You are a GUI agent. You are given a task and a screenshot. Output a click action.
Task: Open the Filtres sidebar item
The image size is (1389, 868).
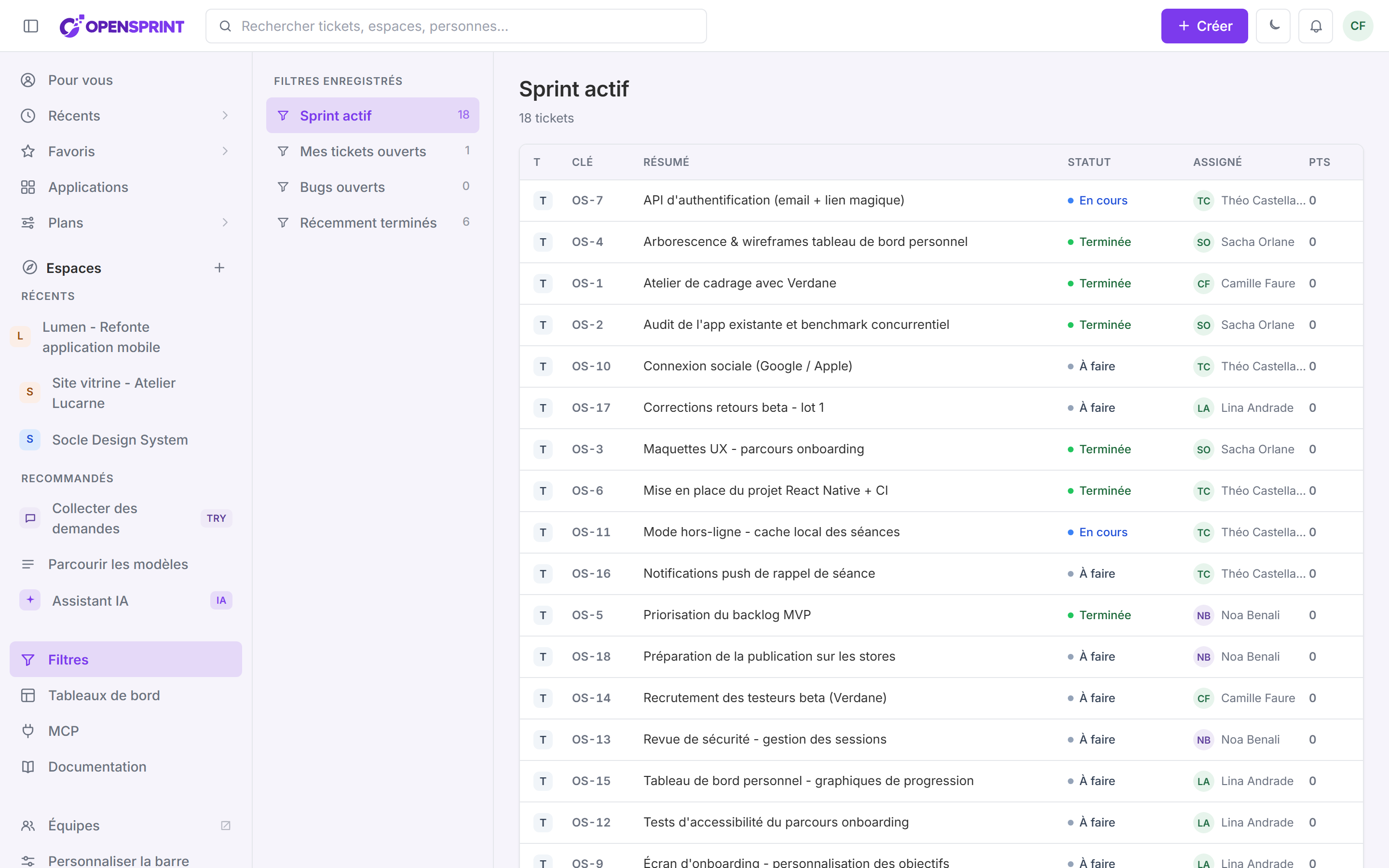pyautogui.click(x=126, y=659)
